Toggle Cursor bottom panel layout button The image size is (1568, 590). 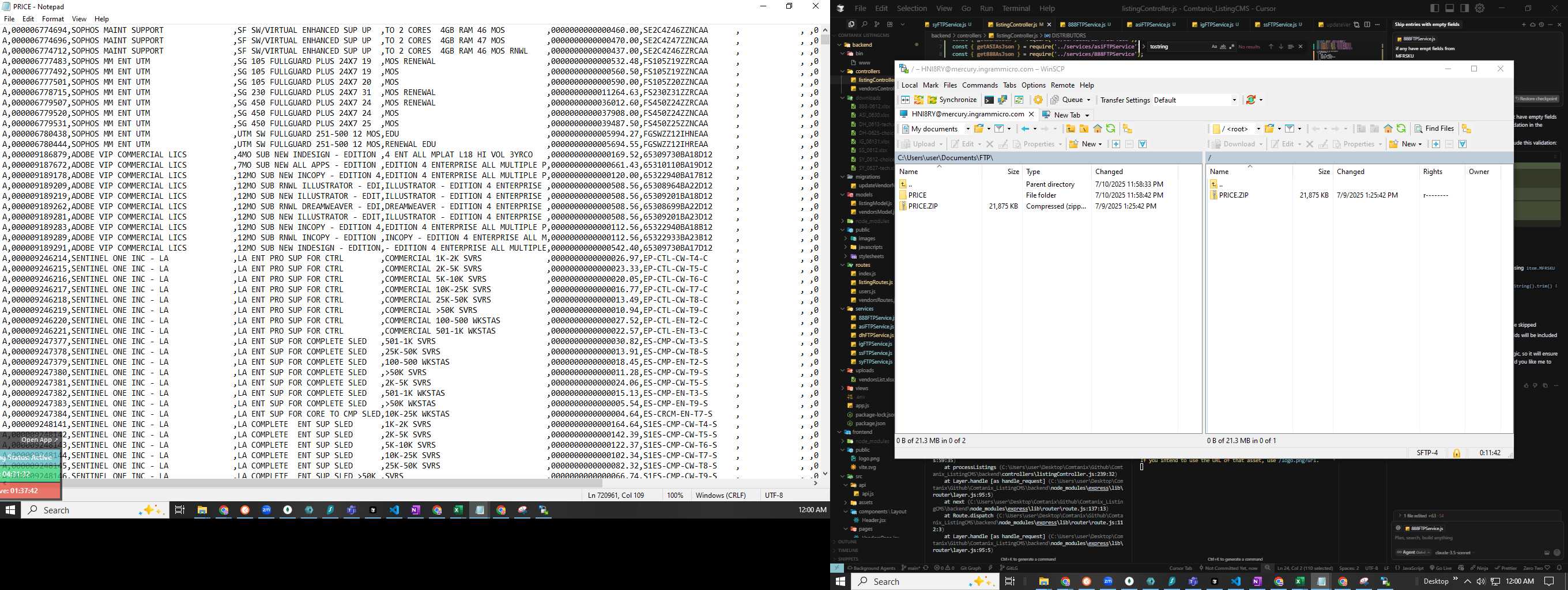click(1449, 8)
